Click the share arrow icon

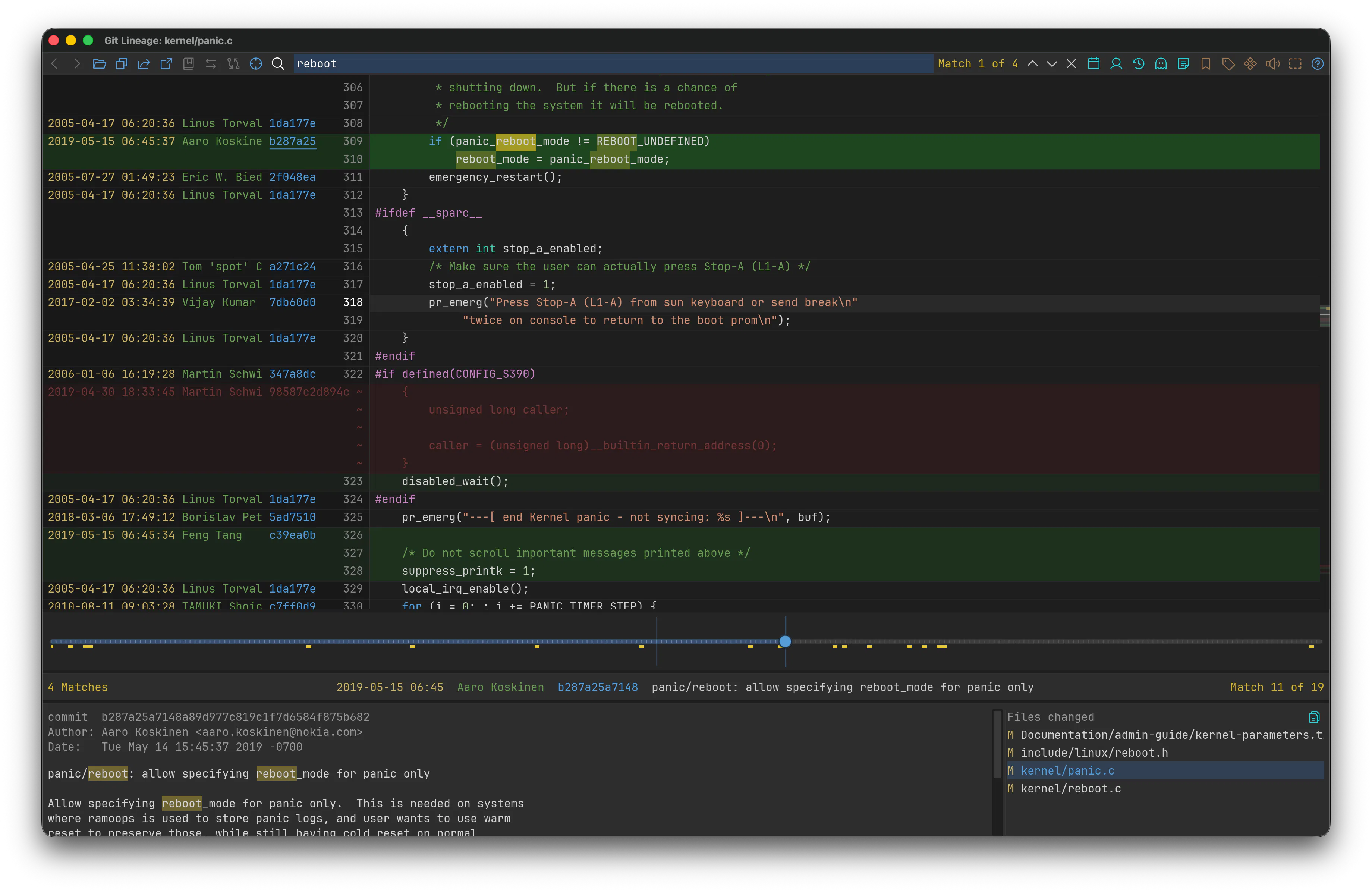144,63
